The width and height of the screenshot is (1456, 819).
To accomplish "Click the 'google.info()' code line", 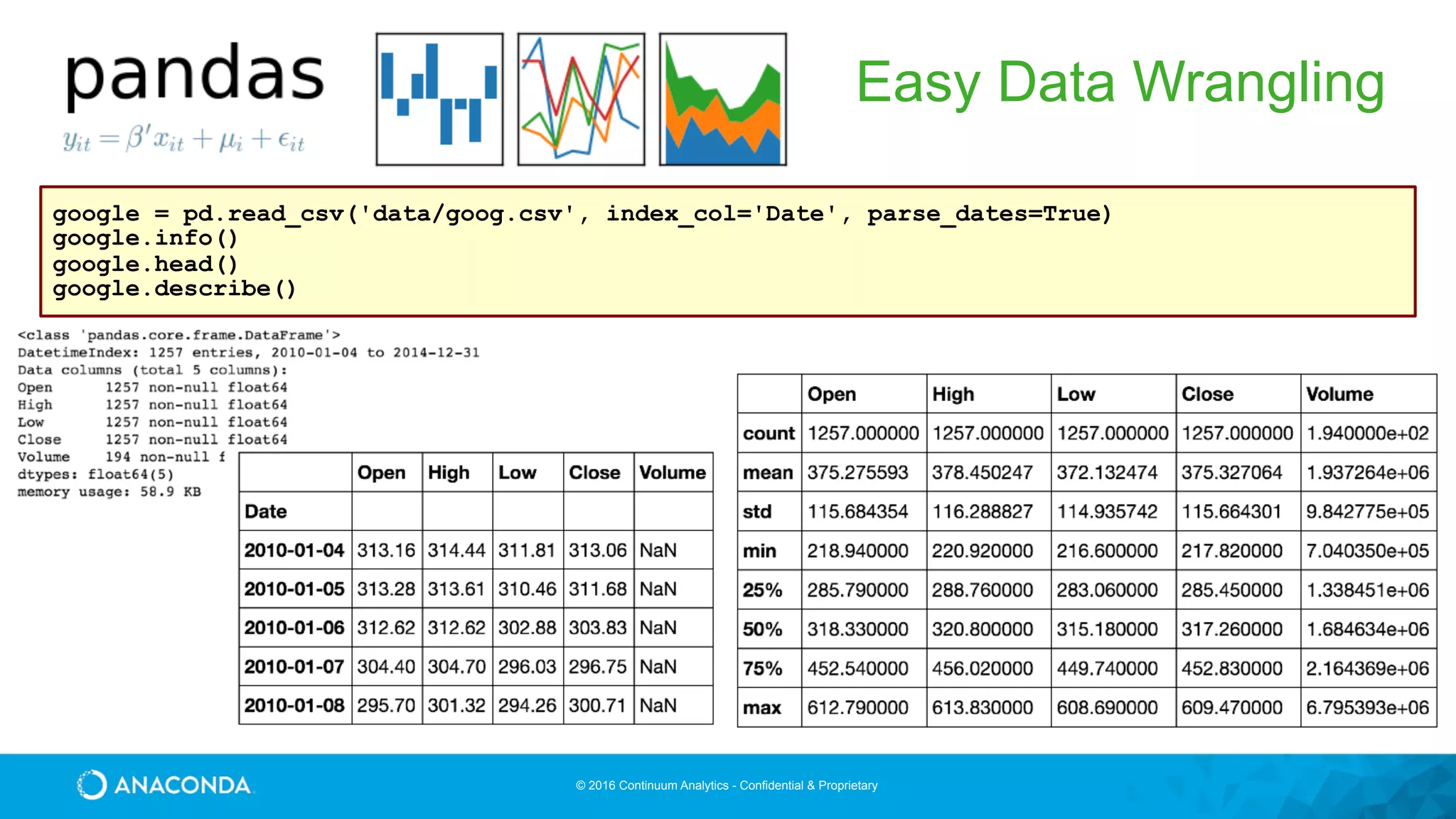I will 145,238.
